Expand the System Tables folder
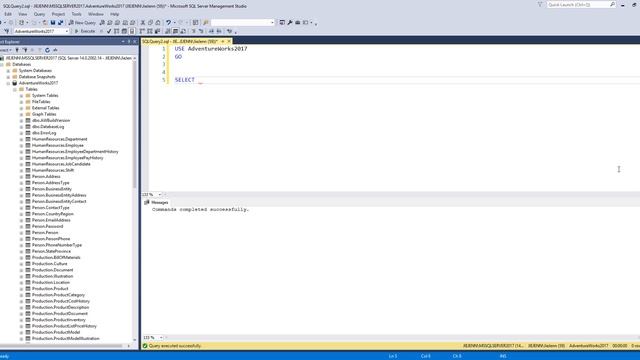This screenshot has width=640, height=360. pos(21,96)
